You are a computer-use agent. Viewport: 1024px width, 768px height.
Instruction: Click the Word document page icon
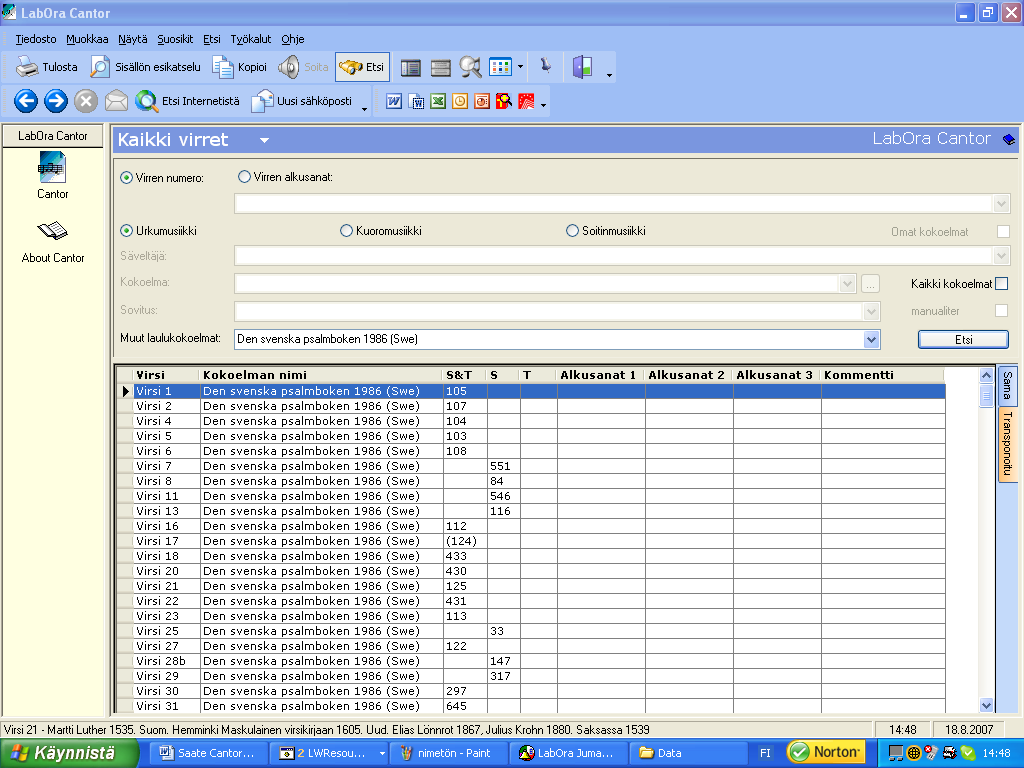pyautogui.click(x=417, y=101)
